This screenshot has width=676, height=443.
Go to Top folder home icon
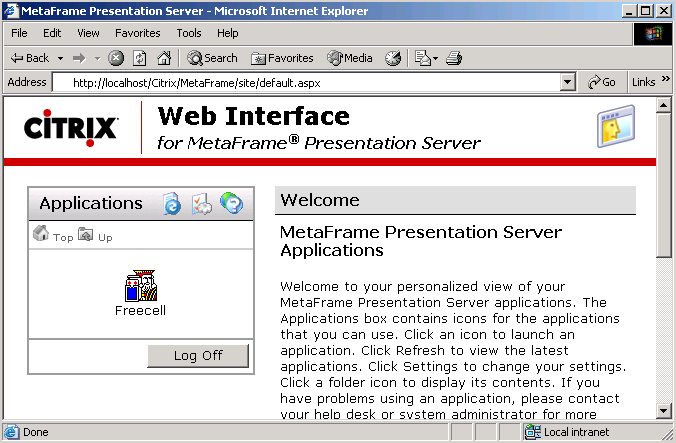41,233
